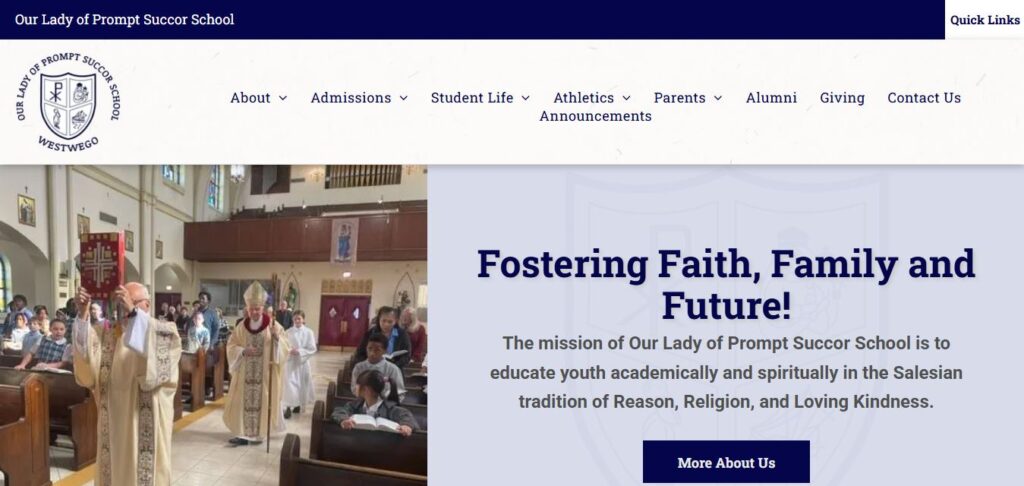This screenshot has height=486, width=1024.
Task: Open the Admissions menu
Action: click(350, 98)
